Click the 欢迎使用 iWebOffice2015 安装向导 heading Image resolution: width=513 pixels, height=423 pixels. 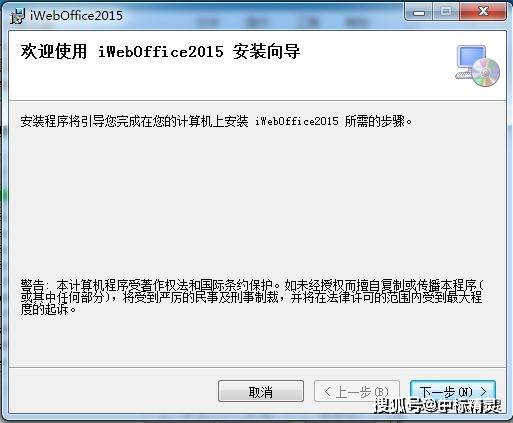[x=160, y=52]
